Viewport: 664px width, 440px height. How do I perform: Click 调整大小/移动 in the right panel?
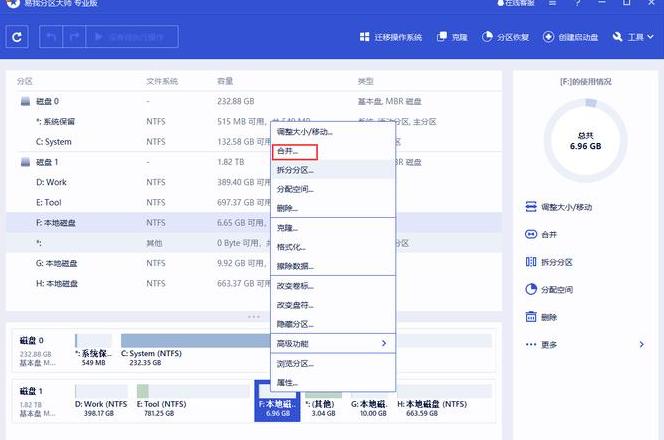[x=558, y=207]
